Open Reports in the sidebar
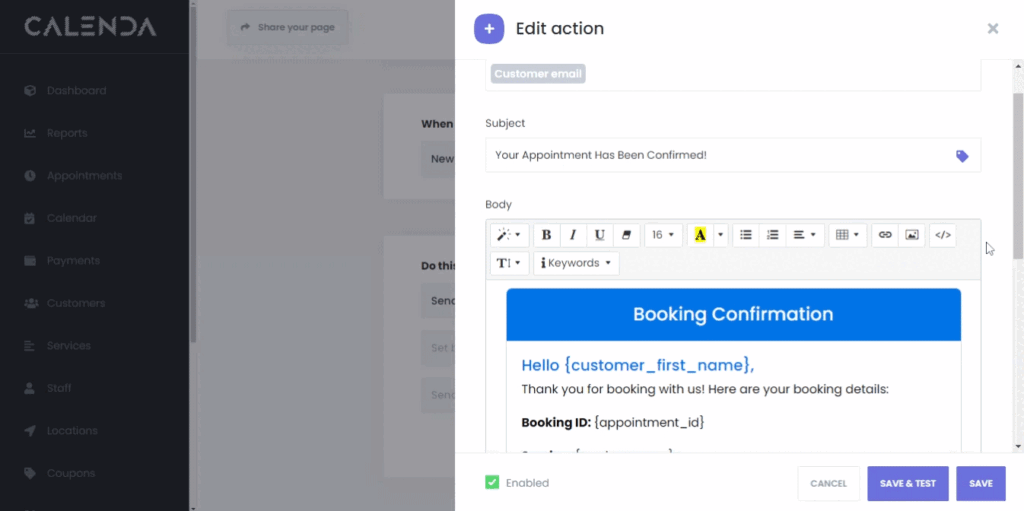This screenshot has width=1024, height=511. [x=67, y=133]
